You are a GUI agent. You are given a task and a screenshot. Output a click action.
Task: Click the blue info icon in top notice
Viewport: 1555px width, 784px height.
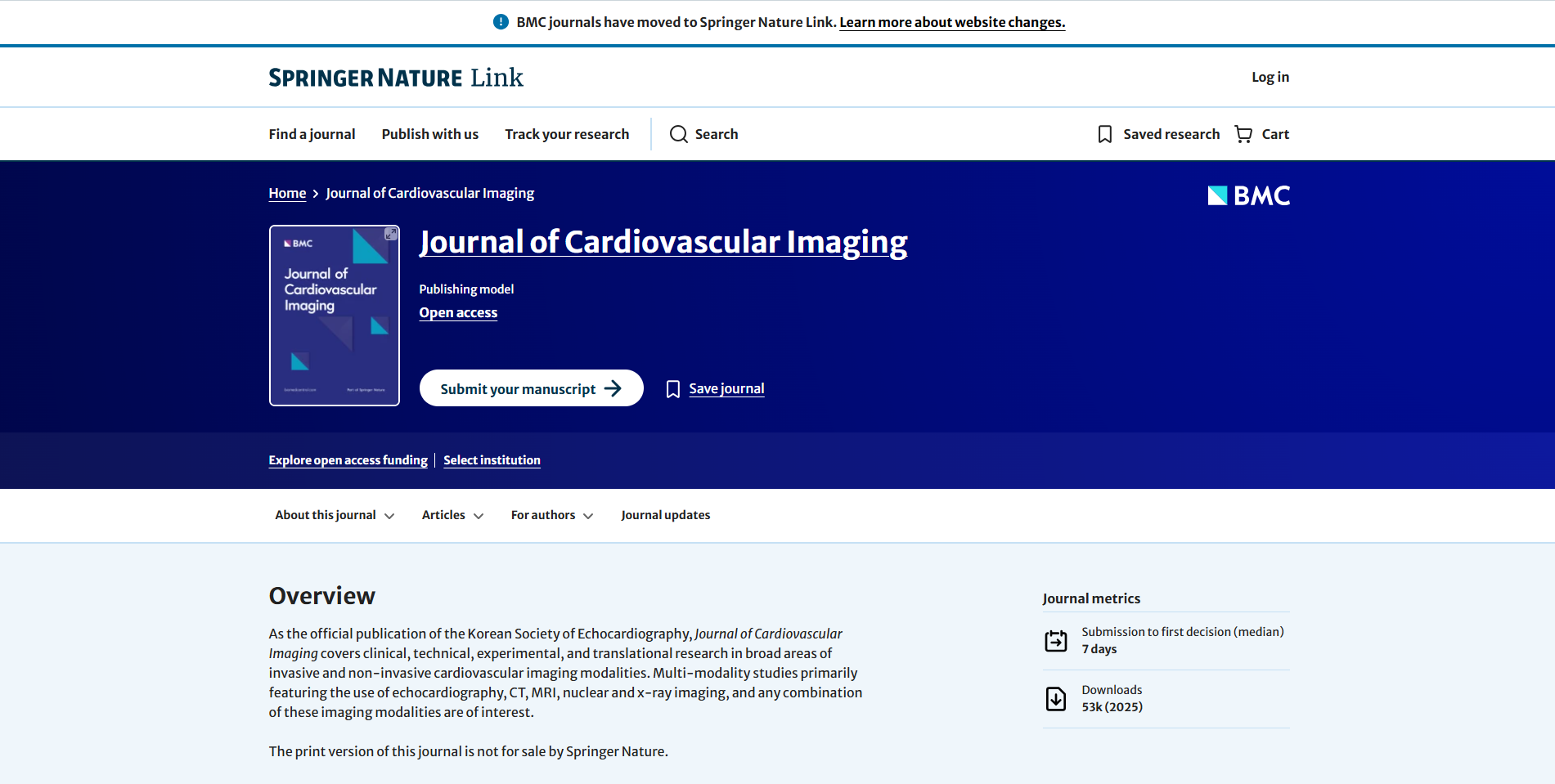tap(501, 22)
